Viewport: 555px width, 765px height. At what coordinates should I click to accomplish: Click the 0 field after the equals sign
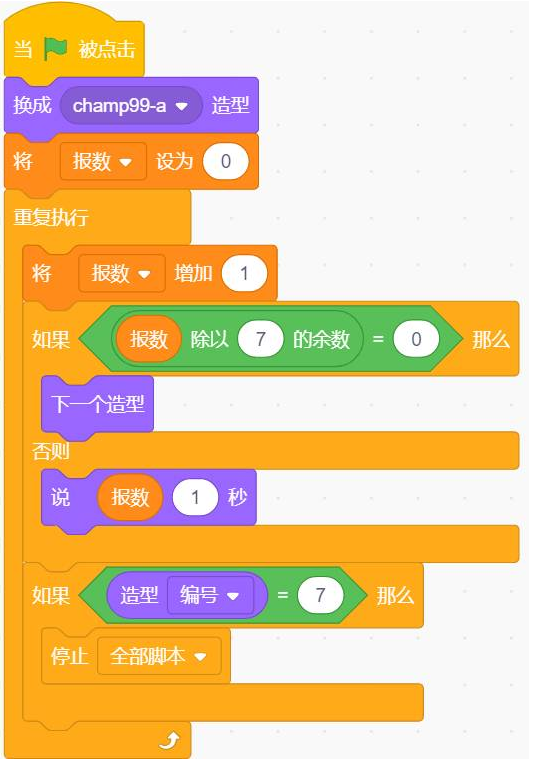coord(416,339)
